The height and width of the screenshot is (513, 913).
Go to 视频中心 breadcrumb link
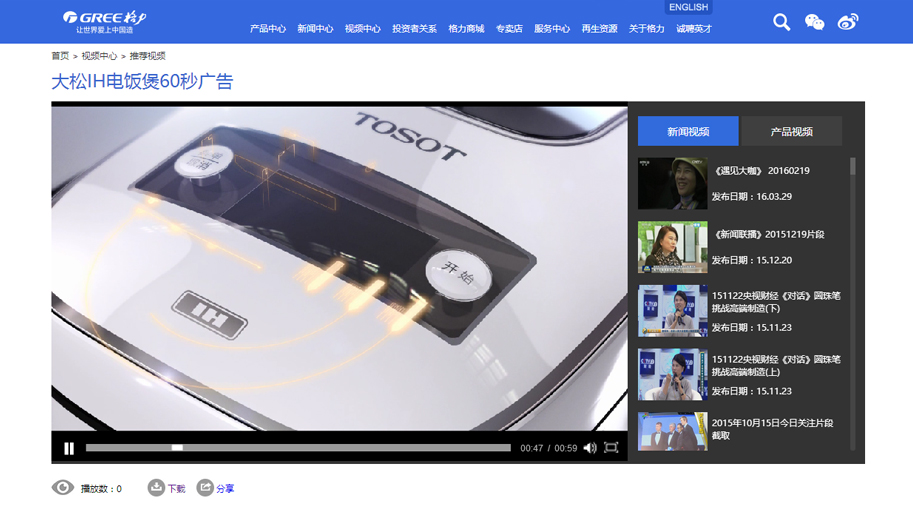[99, 56]
